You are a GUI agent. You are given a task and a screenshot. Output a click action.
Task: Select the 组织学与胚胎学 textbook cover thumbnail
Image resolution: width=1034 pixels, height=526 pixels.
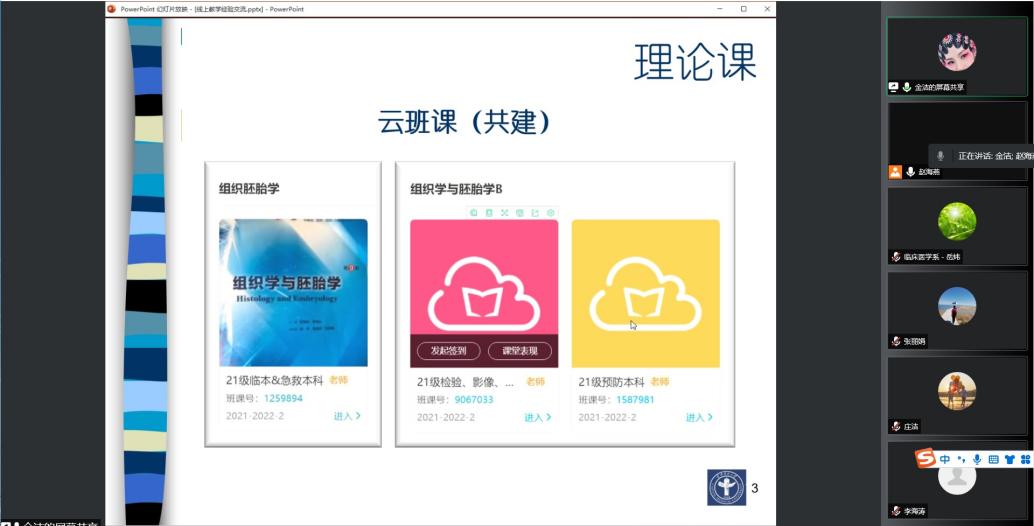(293, 292)
